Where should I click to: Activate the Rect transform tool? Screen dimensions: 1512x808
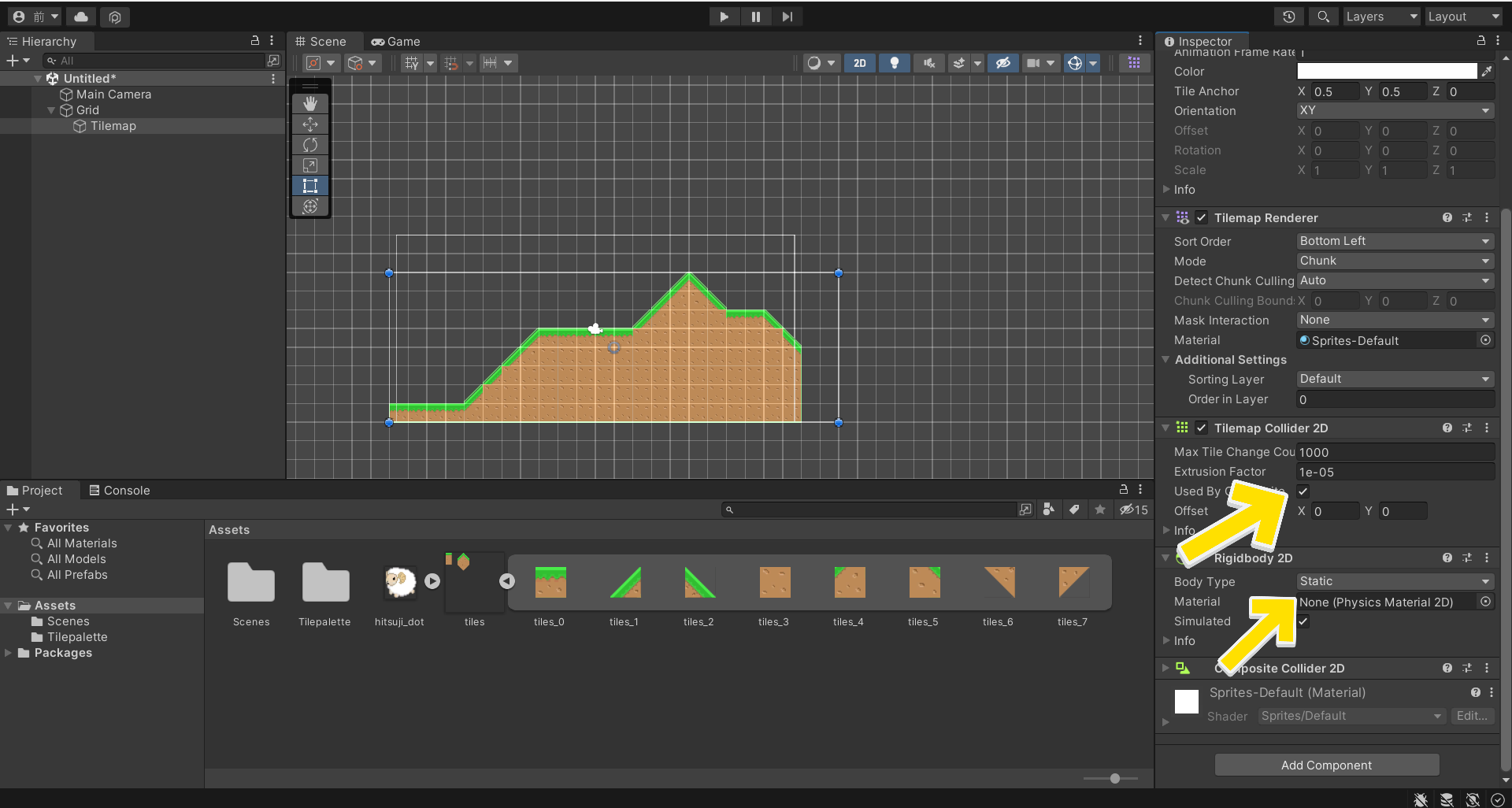pyautogui.click(x=310, y=186)
